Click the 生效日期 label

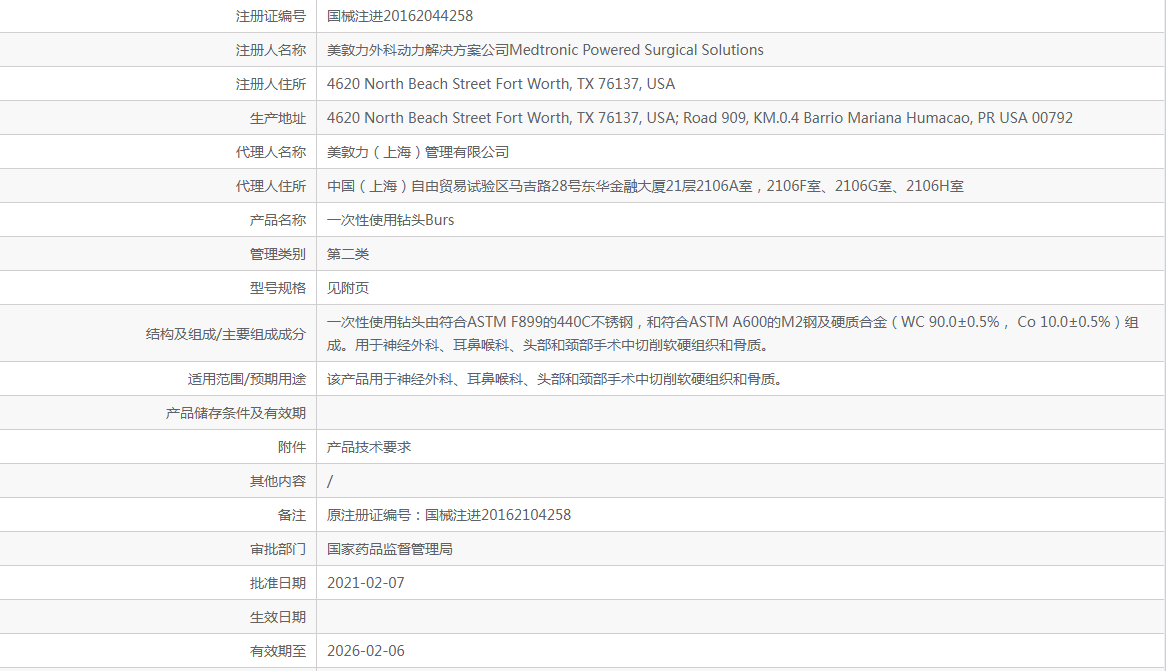pyautogui.click(x=278, y=617)
